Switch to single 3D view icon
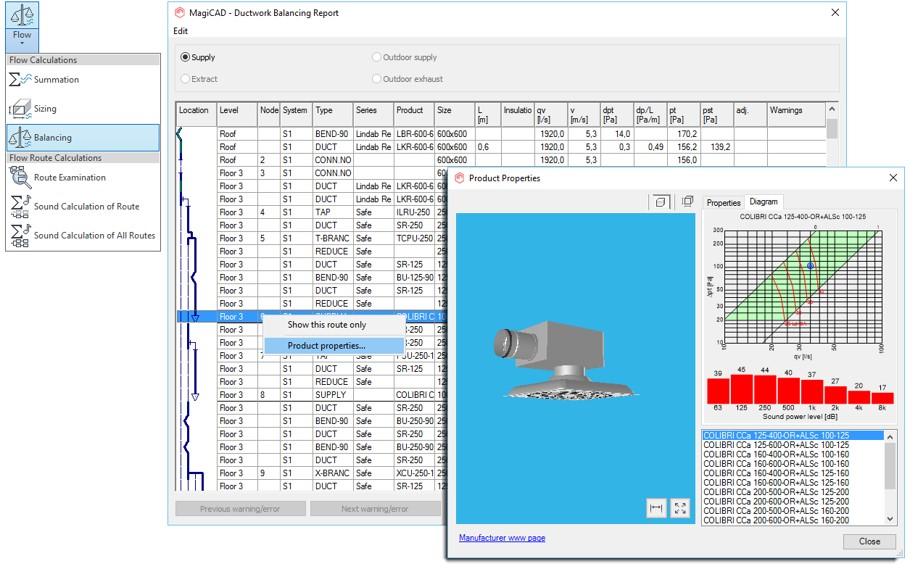This screenshot has width=910, height=569. click(660, 202)
